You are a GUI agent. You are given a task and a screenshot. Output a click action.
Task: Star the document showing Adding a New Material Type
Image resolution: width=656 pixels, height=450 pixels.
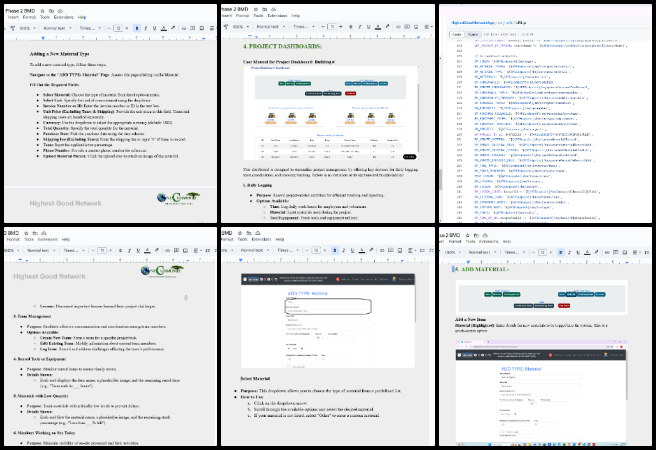[42, 10]
